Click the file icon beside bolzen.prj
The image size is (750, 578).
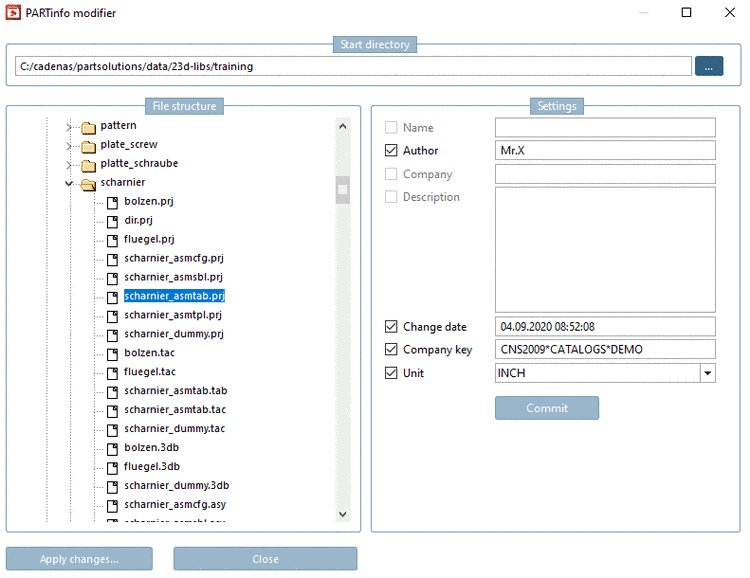point(112,203)
